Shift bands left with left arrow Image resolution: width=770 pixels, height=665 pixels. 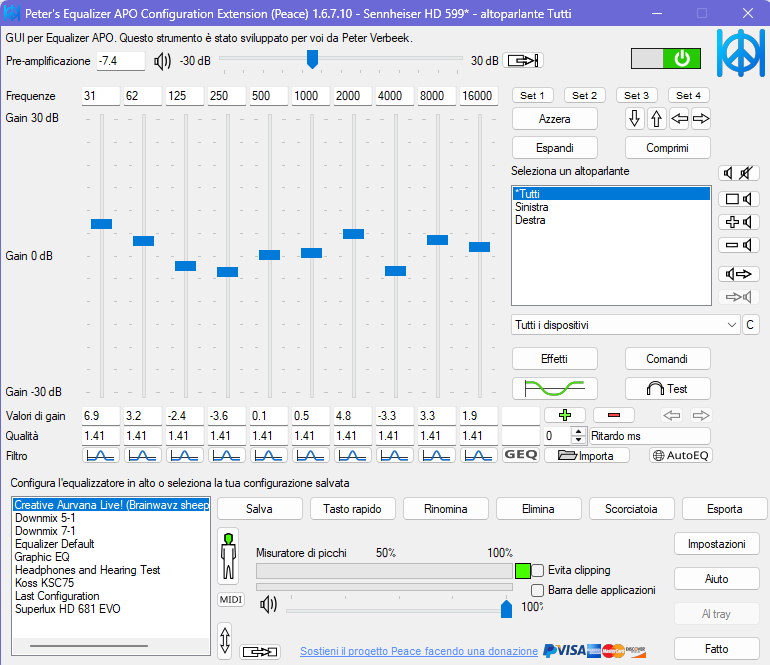(x=679, y=118)
